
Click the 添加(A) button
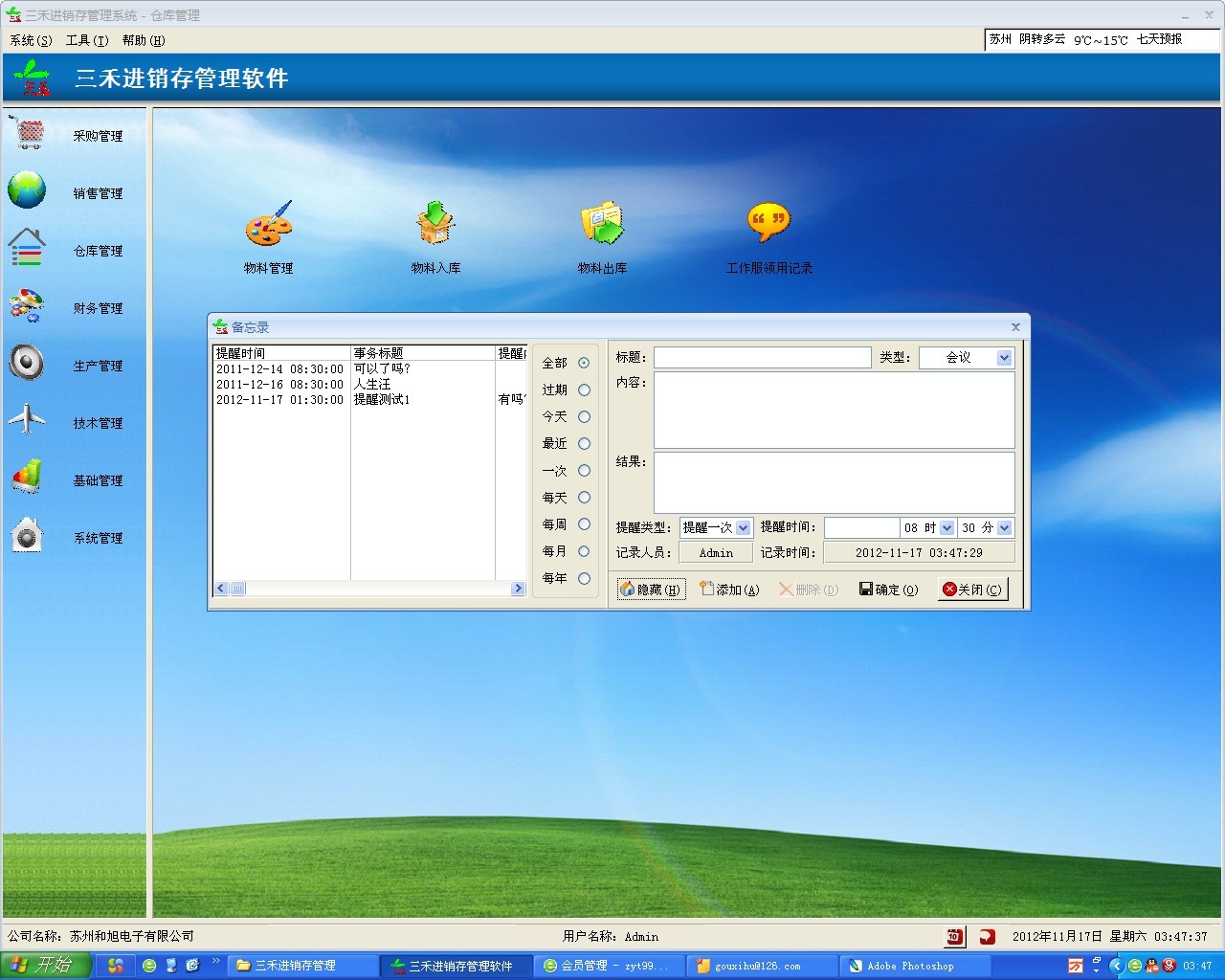(x=730, y=590)
